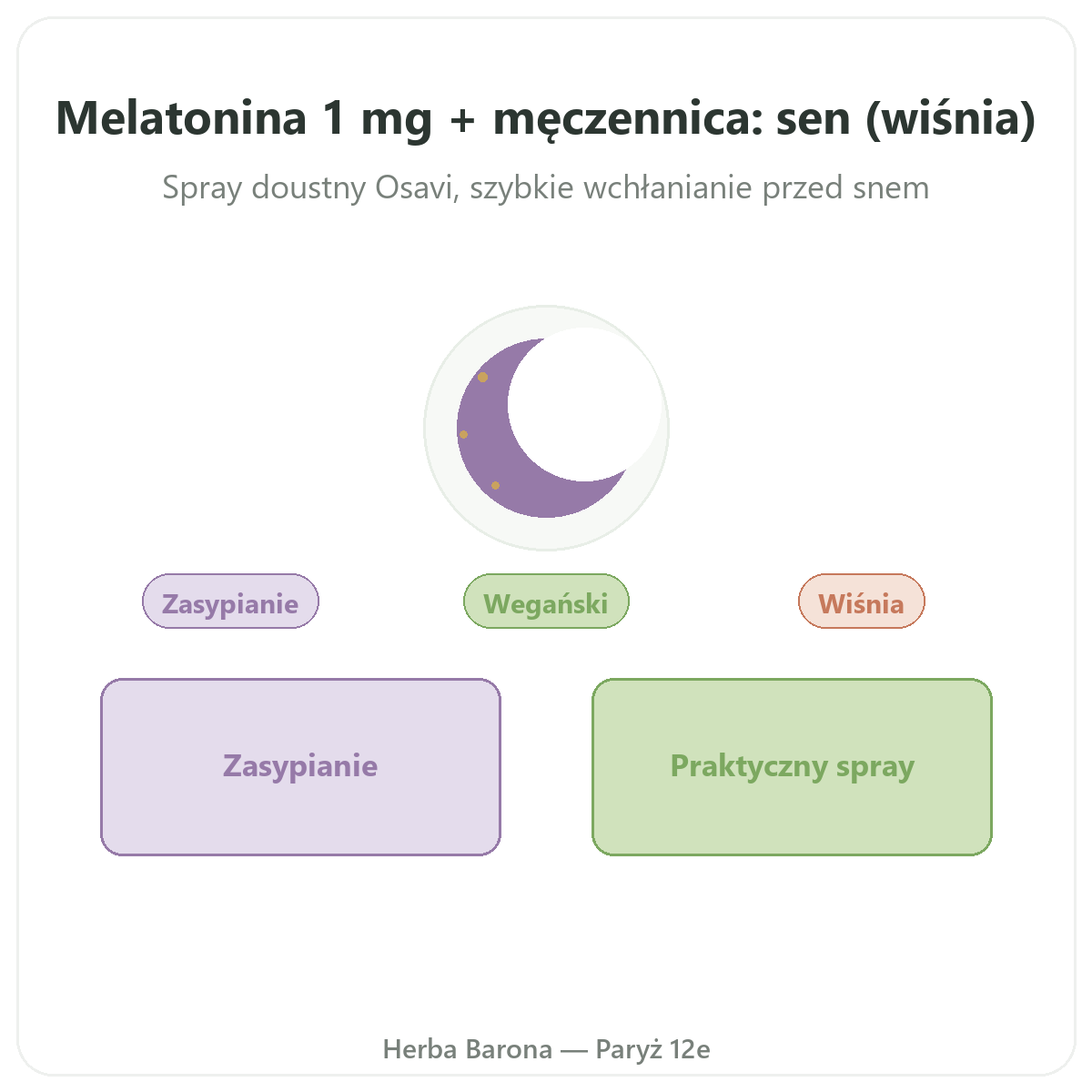The width and height of the screenshot is (1092, 1092).
Task: Click the word męczennica in the headline
Action: 627,120
